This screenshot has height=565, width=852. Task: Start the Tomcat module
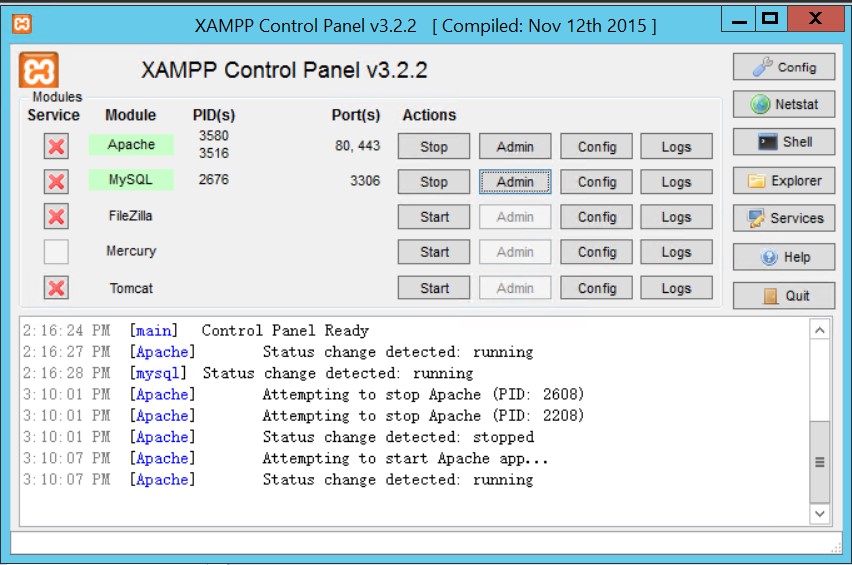coord(434,288)
